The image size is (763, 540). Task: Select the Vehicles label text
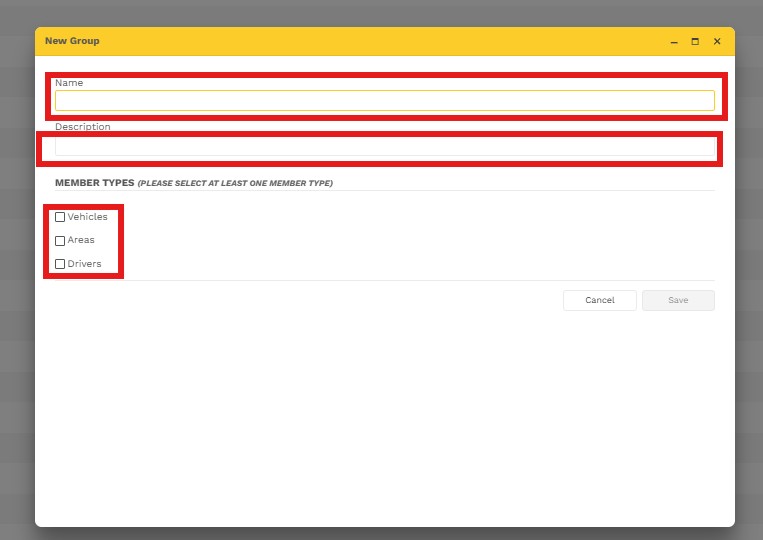point(88,216)
